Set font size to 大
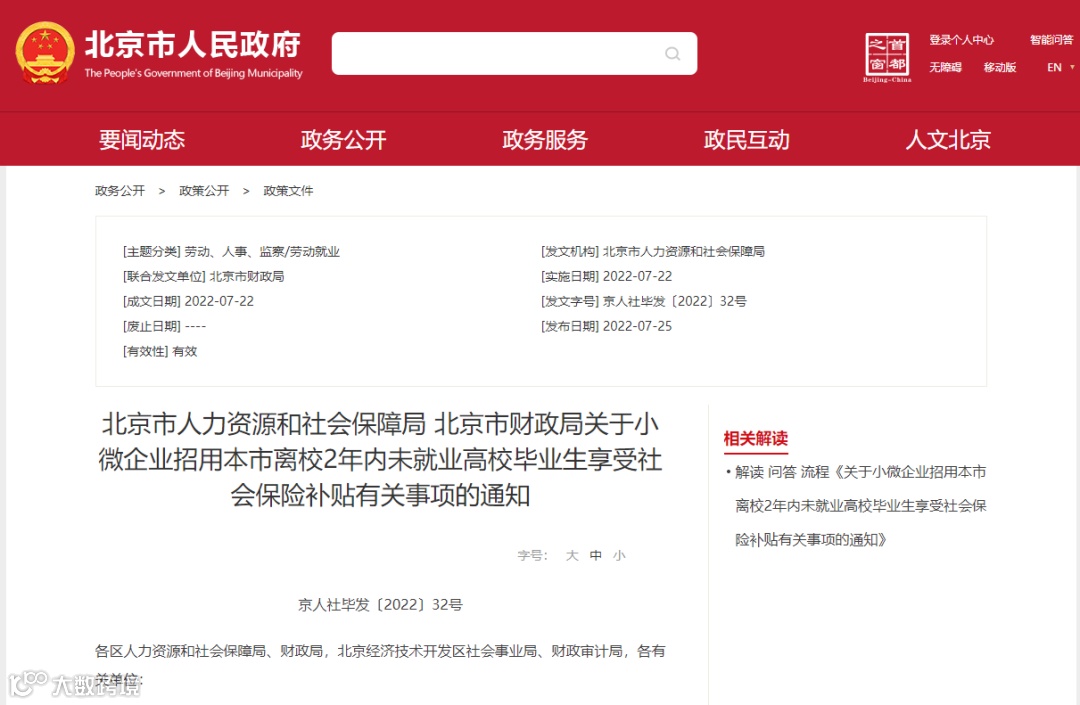1080x705 pixels. 572,556
